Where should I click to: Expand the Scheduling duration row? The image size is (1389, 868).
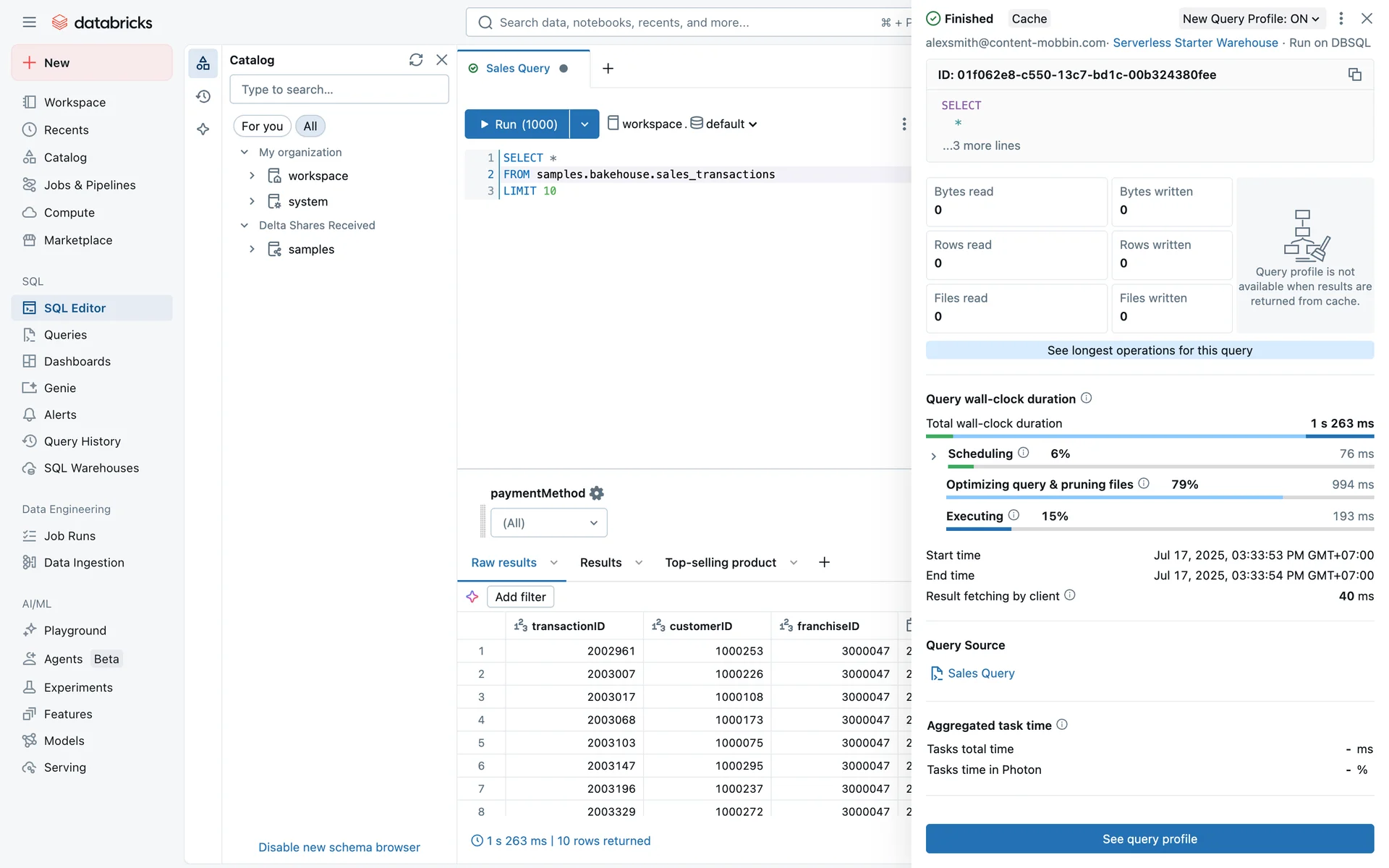click(933, 456)
